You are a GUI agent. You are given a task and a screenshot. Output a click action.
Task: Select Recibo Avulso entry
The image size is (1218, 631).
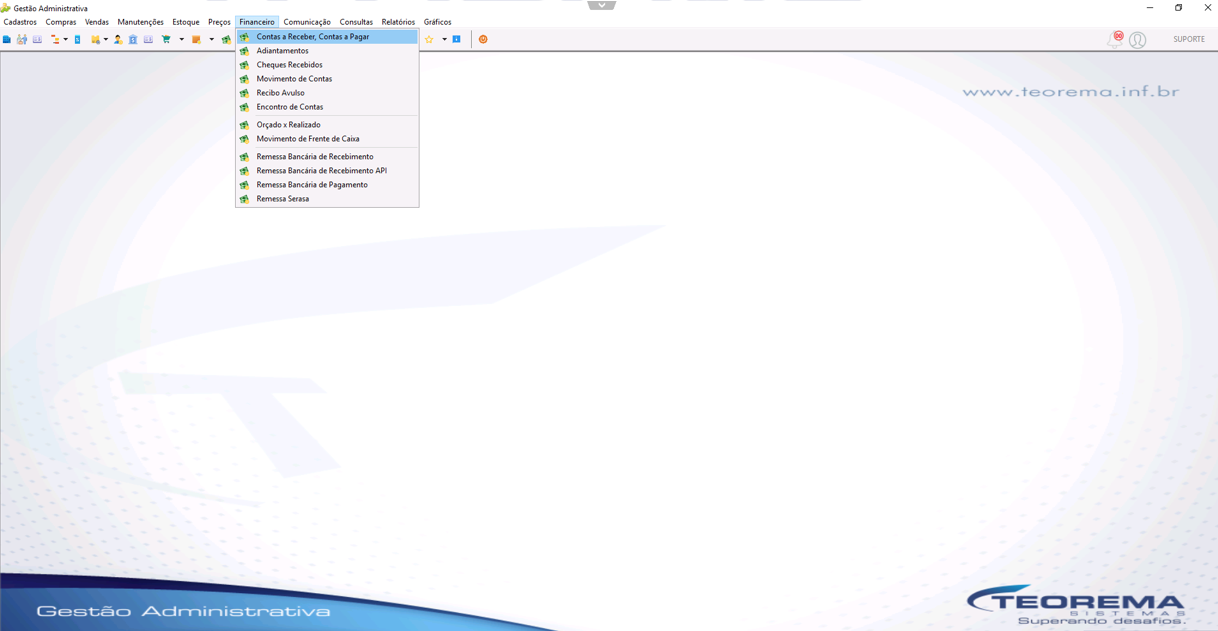tap(327, 93)
